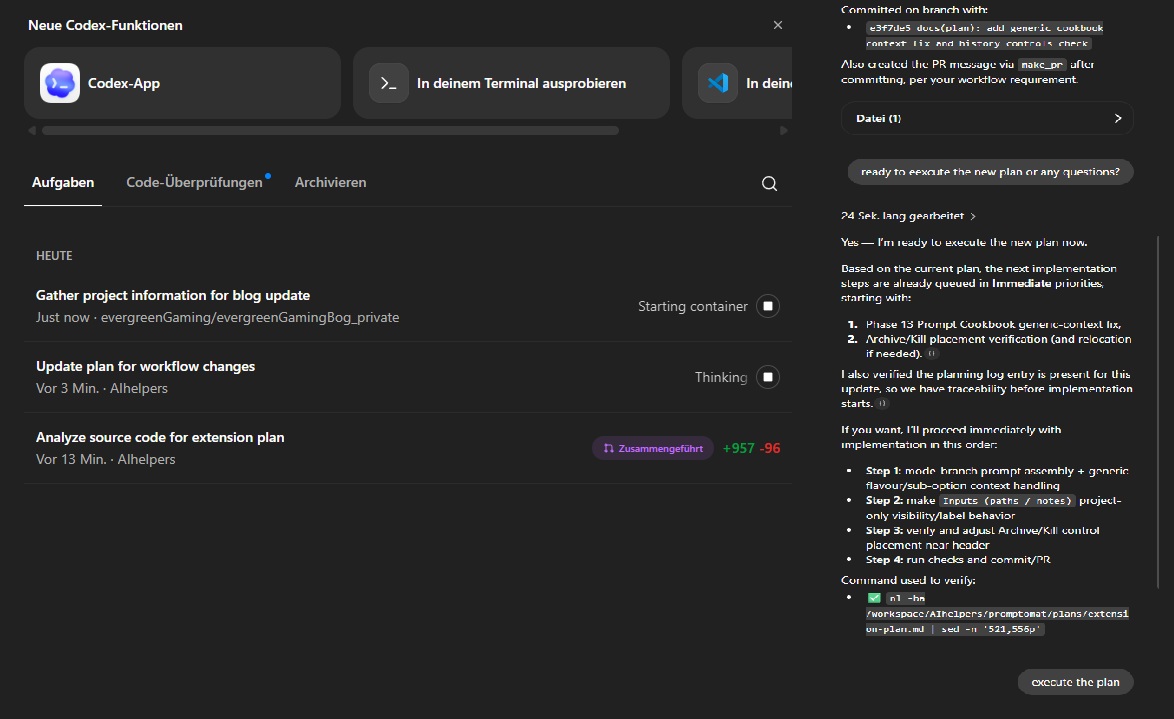Click ready to execute the new plan bubble

(x=990, y=172)
